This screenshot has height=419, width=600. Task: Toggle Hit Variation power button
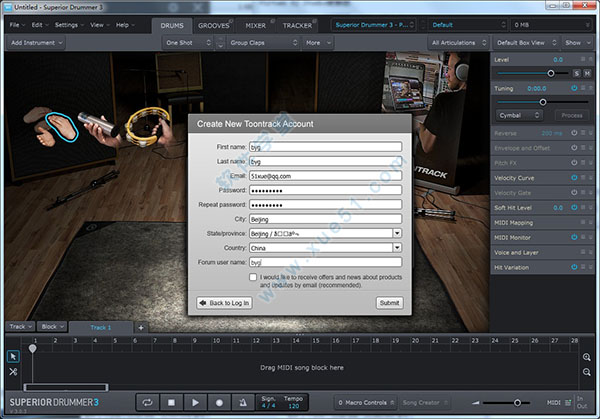[x=574, y=267]
